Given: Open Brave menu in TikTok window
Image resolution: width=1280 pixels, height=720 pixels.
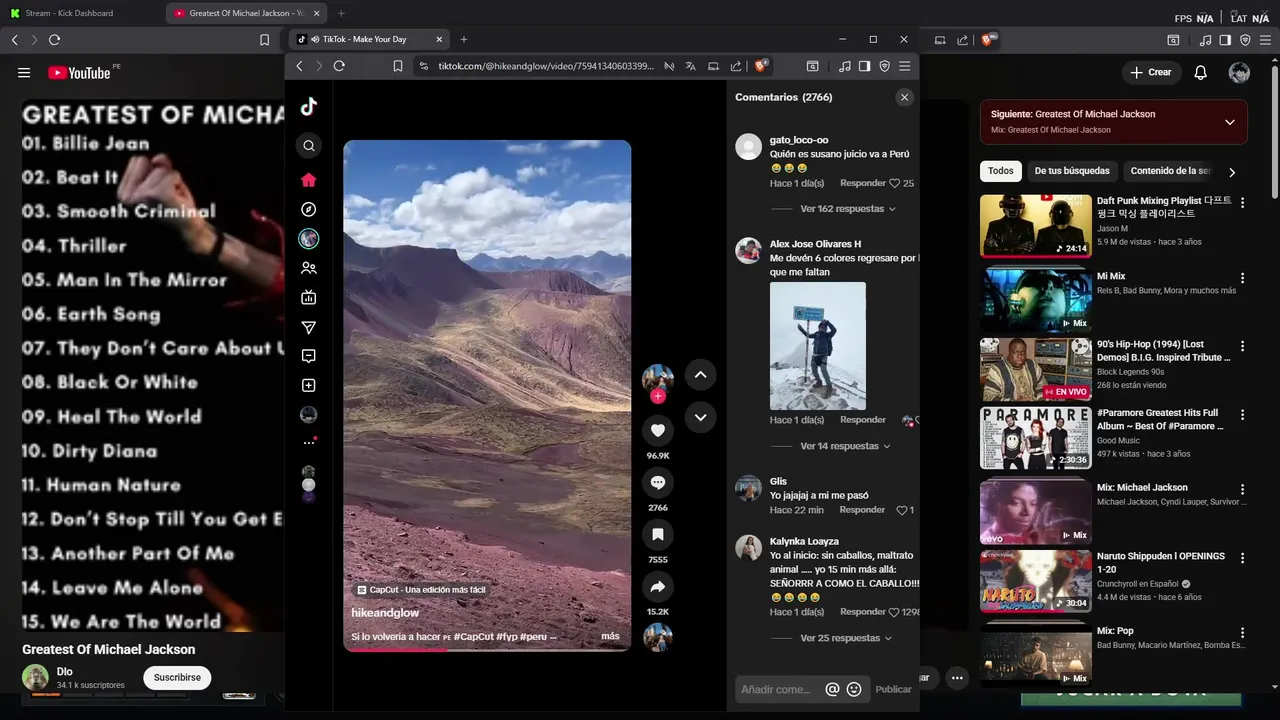Looking at the screenshot, I should click(x=904, y=66).
